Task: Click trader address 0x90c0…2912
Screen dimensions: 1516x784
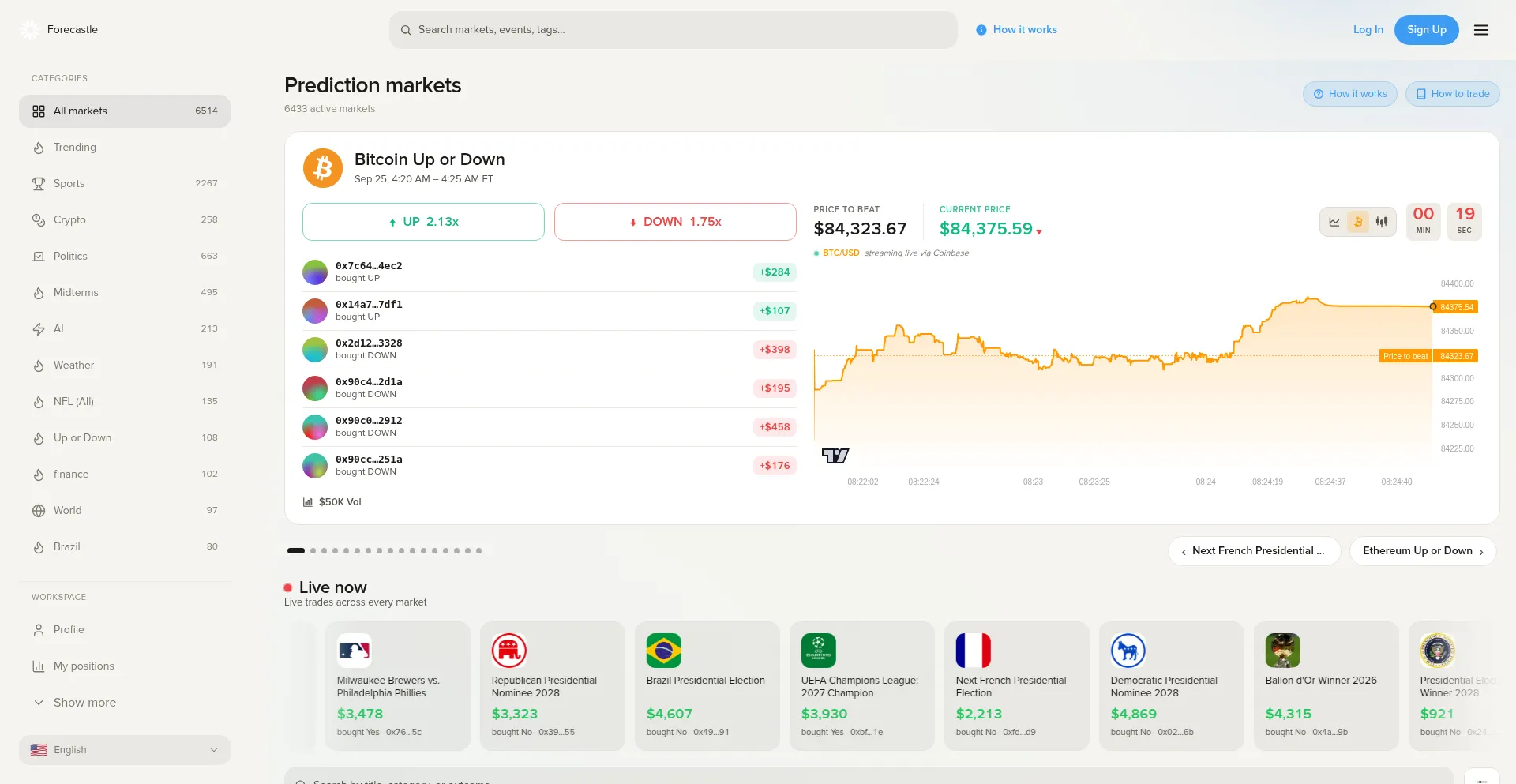Action: click(369, 421)
